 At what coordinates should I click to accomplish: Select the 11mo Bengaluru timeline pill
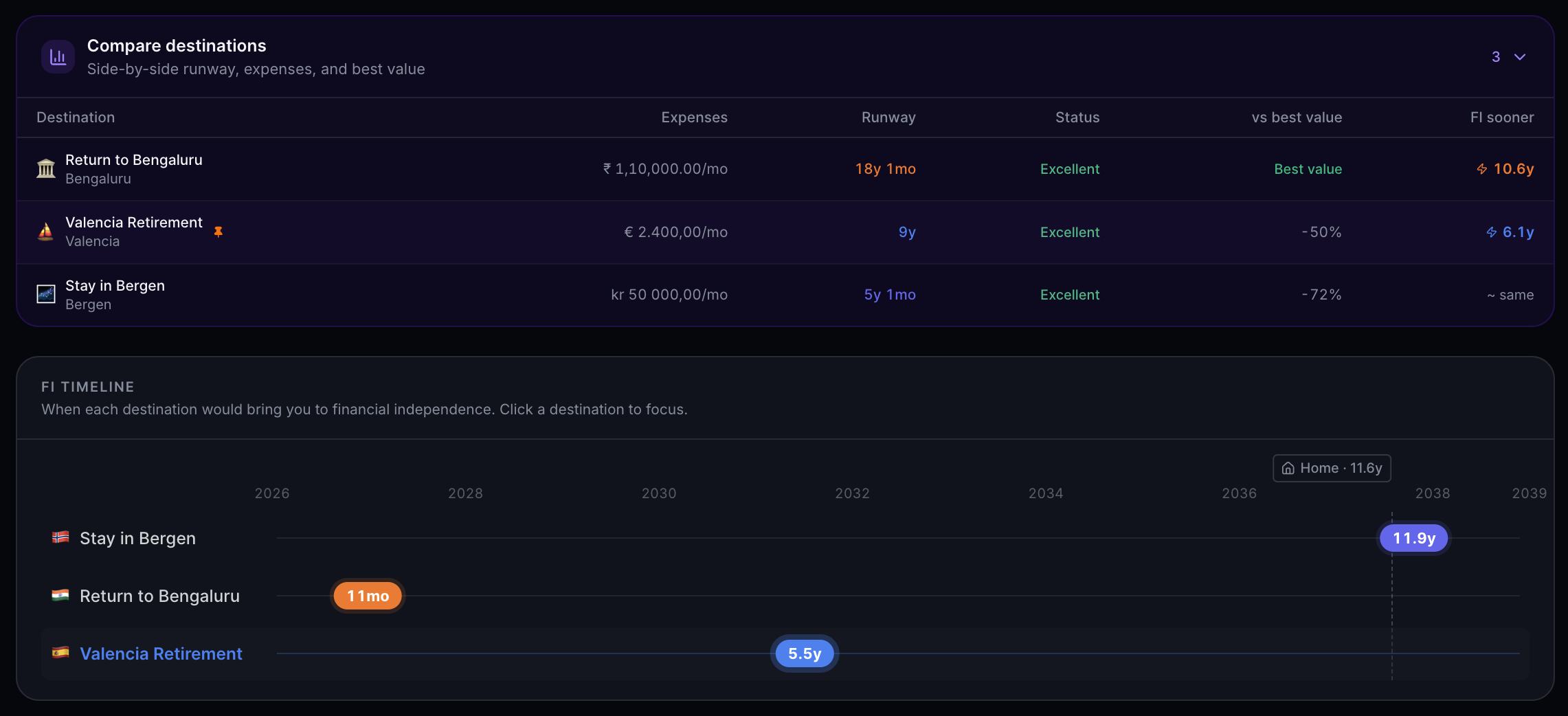368,596
